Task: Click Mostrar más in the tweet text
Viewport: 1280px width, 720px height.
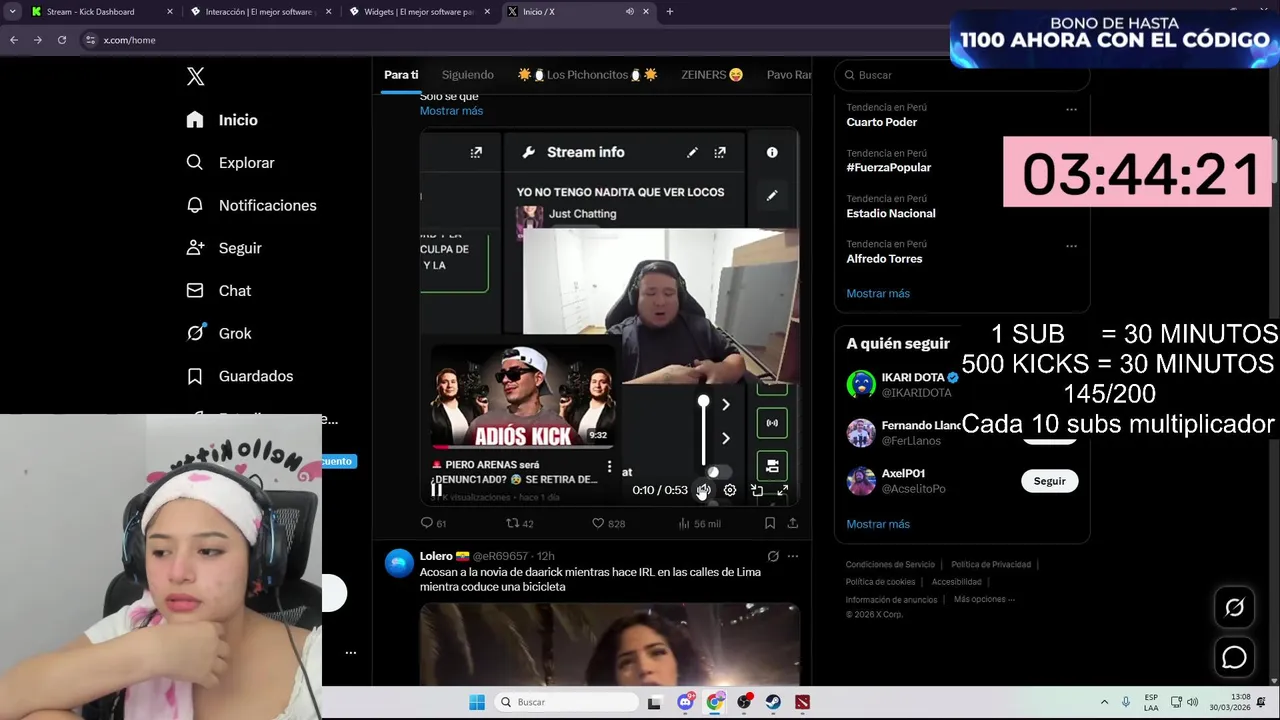Action: pyautogui.click(x=451, y=111)
